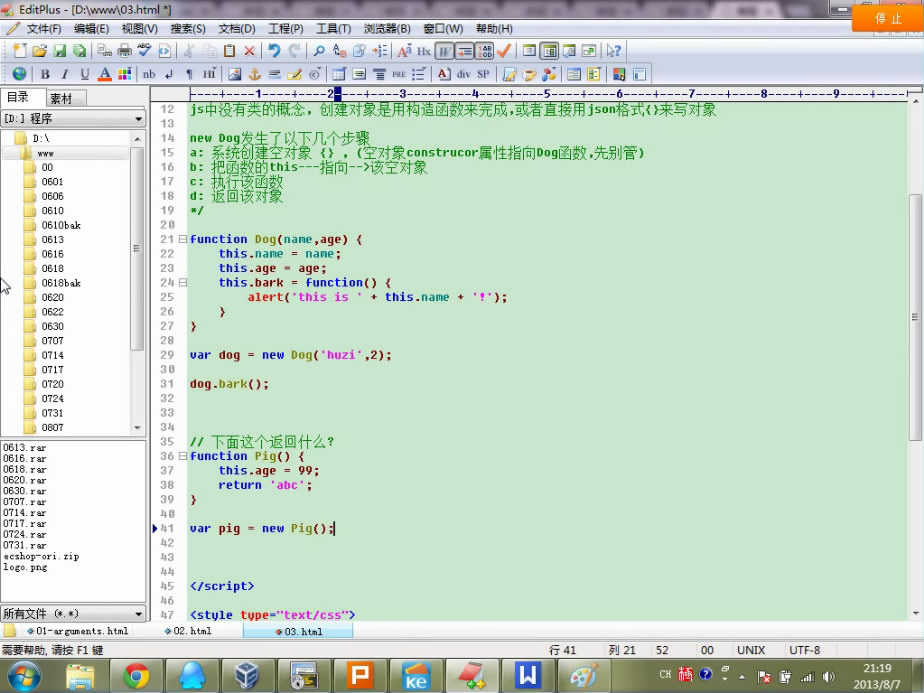The image size is (924, 693).
Task: Toggle the Word Wrap button
Action: pos(444,51)
